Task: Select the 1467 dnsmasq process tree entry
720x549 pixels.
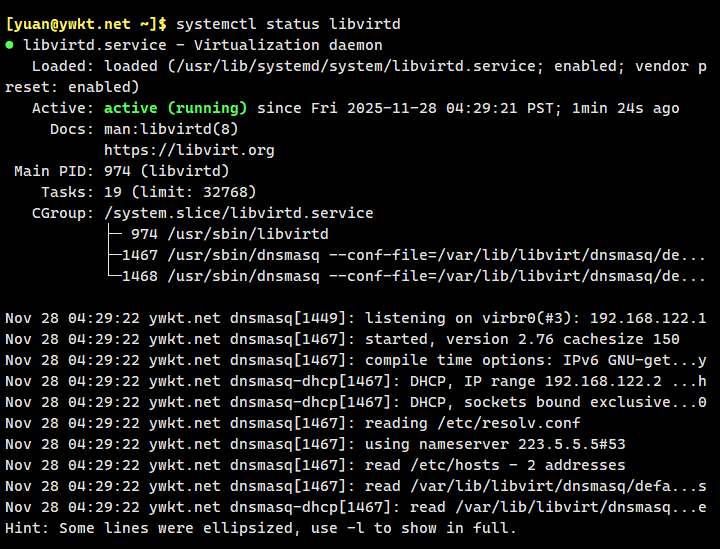Action: 400,255
